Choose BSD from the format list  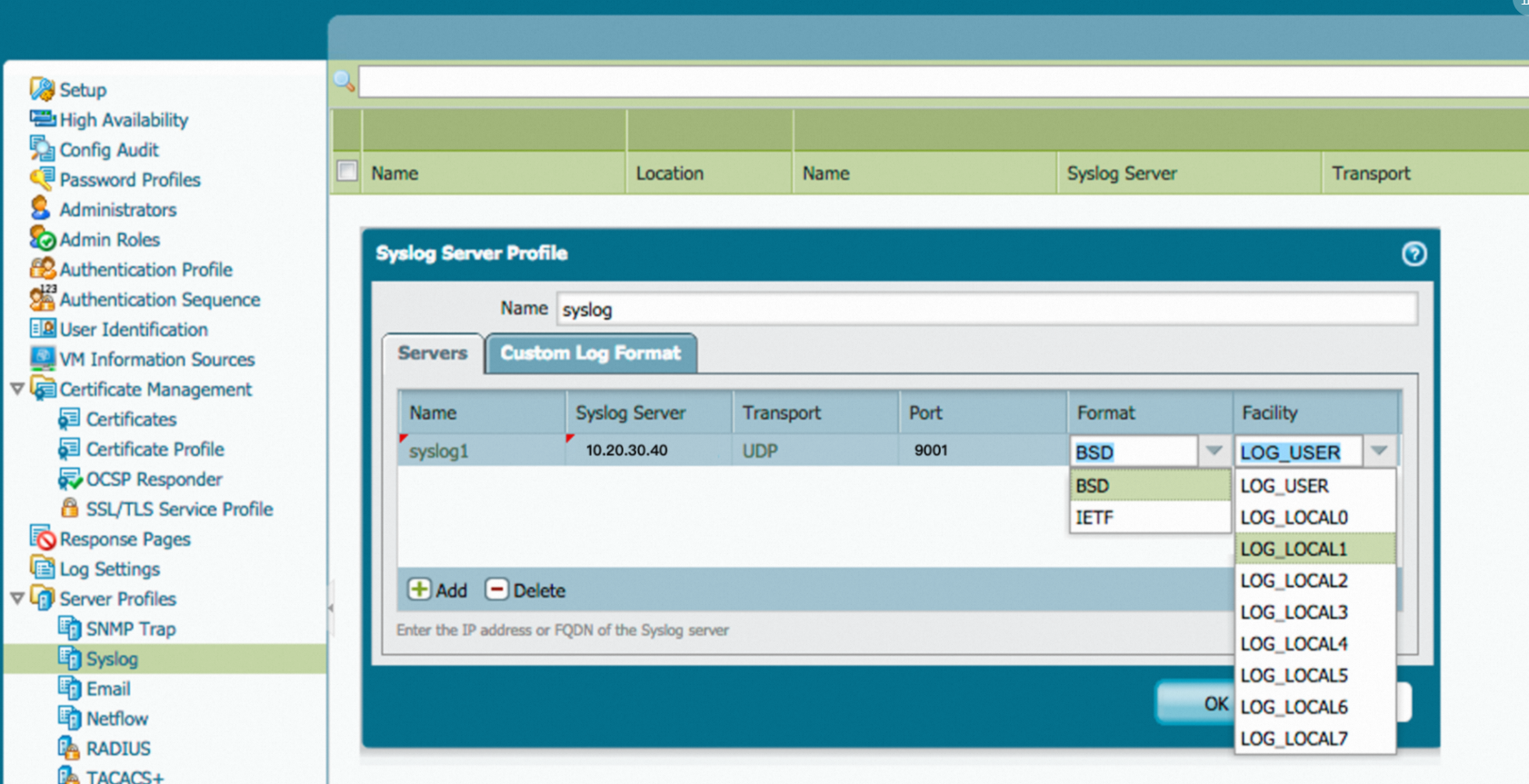1150,485
